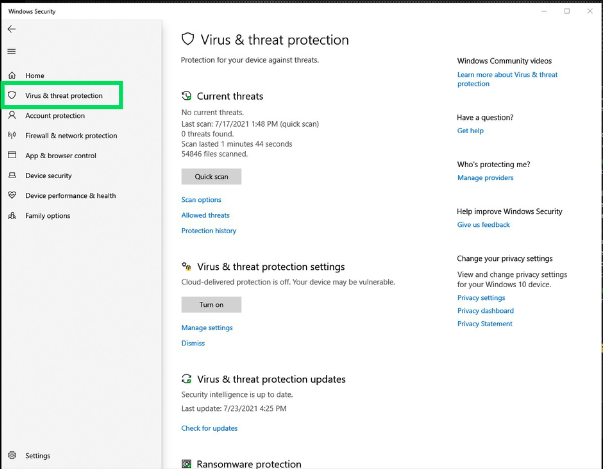603x469 pixels.
Task: Click the Device security icon
Action: click(x=12, y=176)
